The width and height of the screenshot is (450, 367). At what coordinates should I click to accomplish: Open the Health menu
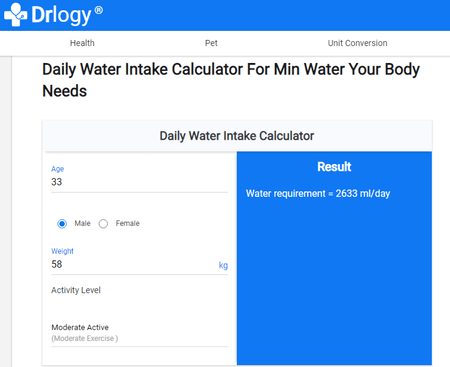click(x=82, y=43)
